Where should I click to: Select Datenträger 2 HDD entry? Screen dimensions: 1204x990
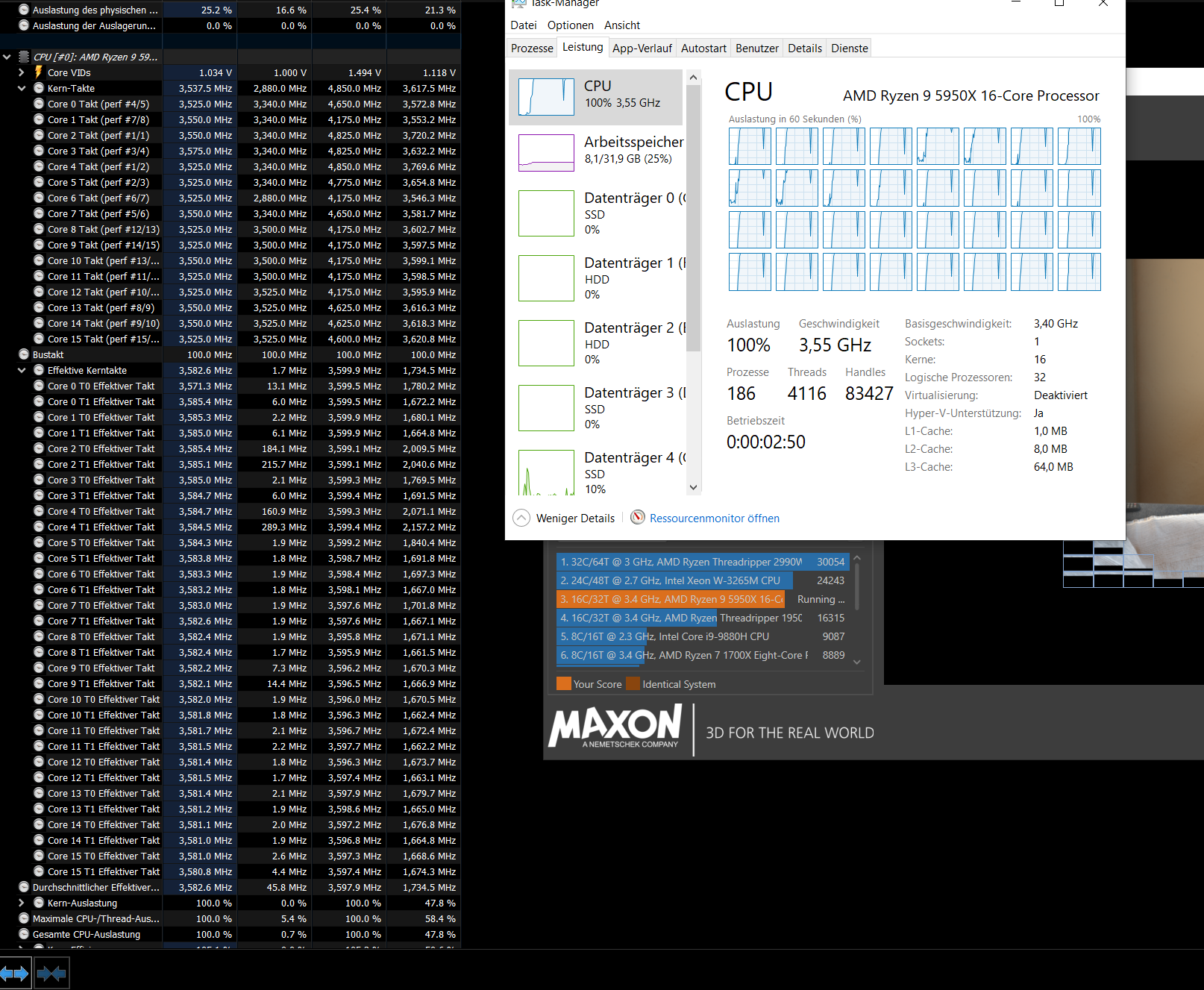[x=595, y=343]
